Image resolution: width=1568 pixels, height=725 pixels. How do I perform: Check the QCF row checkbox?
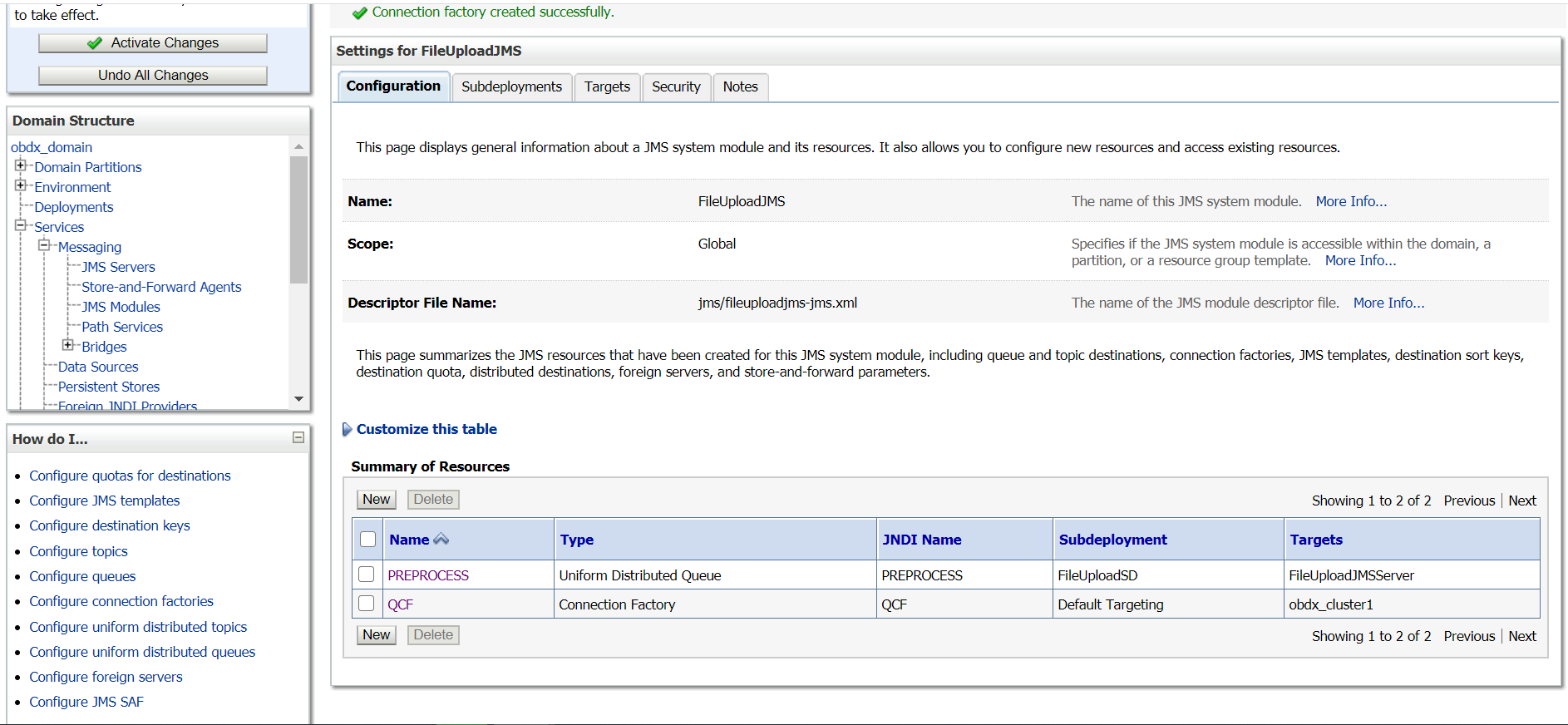pyautogui.click(x=366, y=604)
